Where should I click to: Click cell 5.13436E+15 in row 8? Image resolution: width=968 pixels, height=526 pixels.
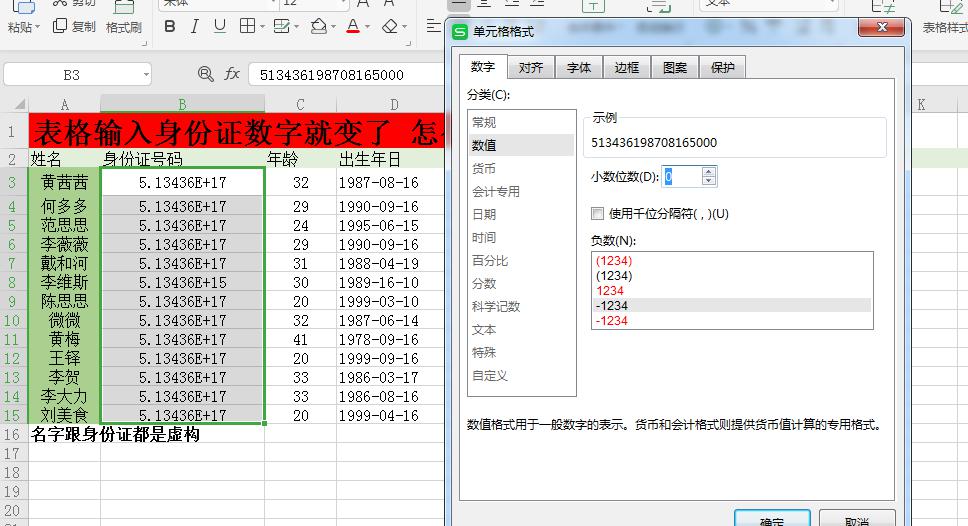tap(182, 283)
